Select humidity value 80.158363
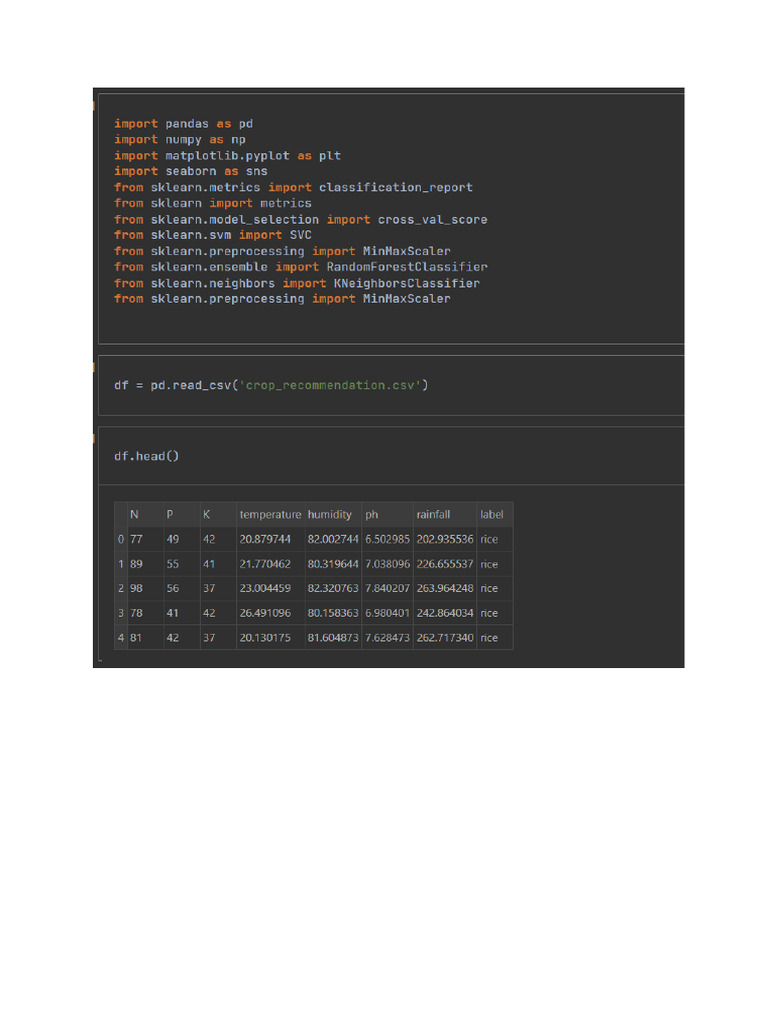This screenshot has width=768, height=1024. pyautogui.click(x=333, y=613)
